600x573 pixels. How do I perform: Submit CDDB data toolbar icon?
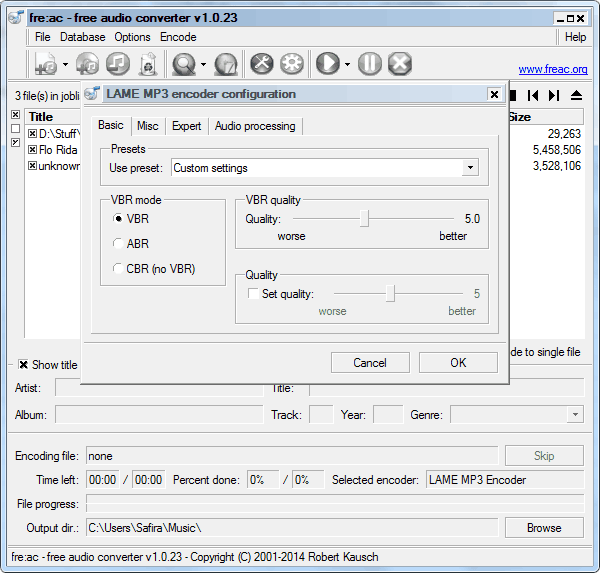tap(226, 64)
